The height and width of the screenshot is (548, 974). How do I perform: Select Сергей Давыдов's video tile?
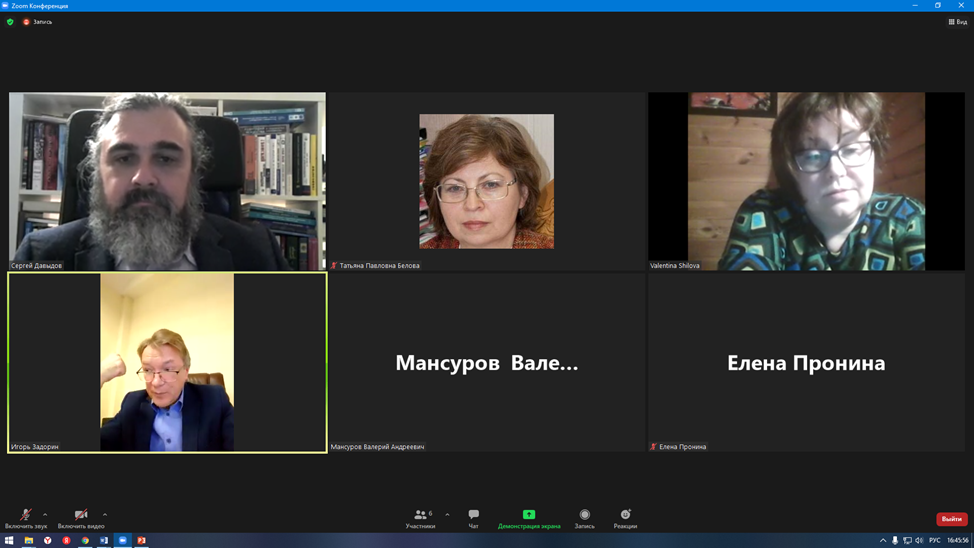pos(167,181)
